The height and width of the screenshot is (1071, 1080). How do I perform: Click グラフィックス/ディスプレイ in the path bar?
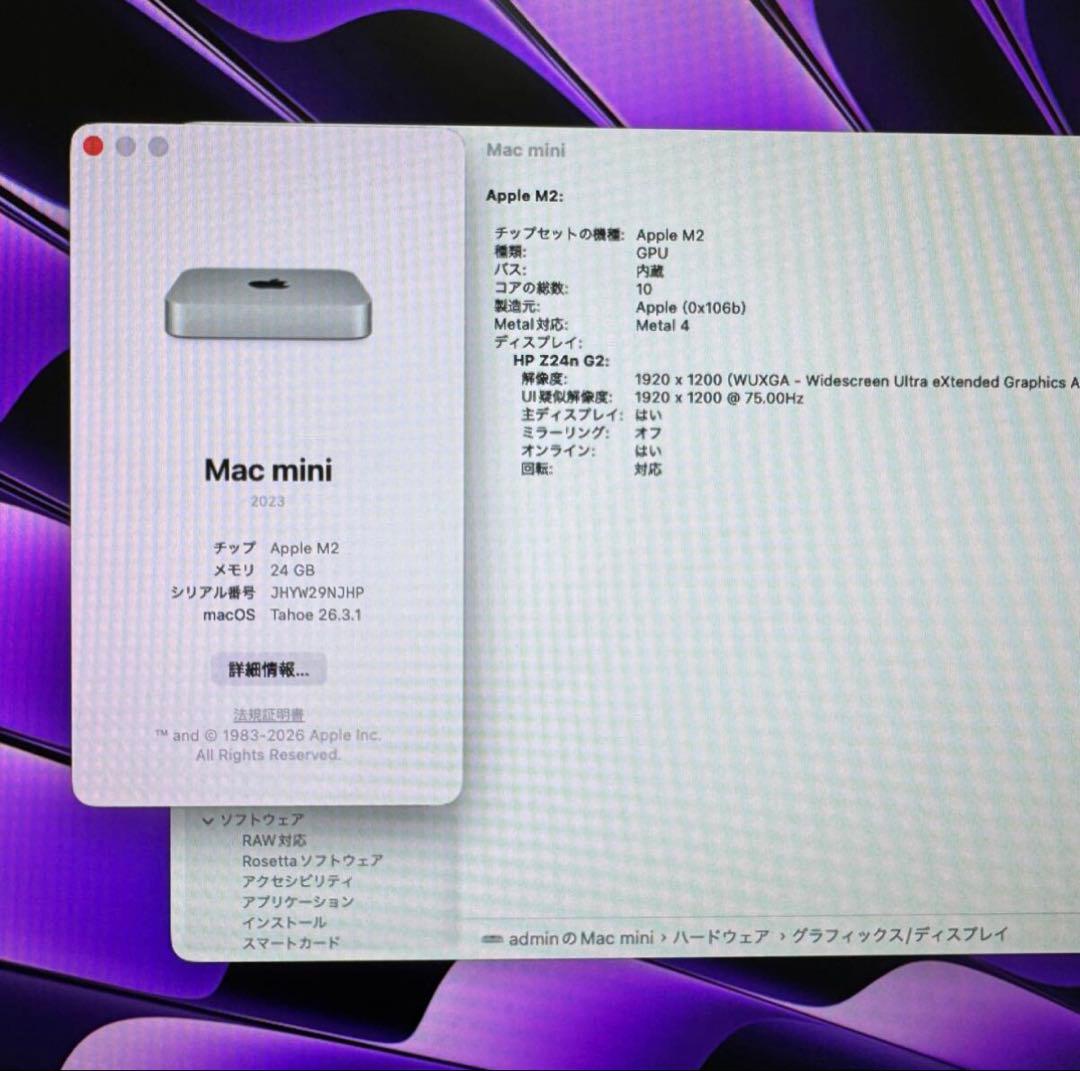tap(900, 935)
